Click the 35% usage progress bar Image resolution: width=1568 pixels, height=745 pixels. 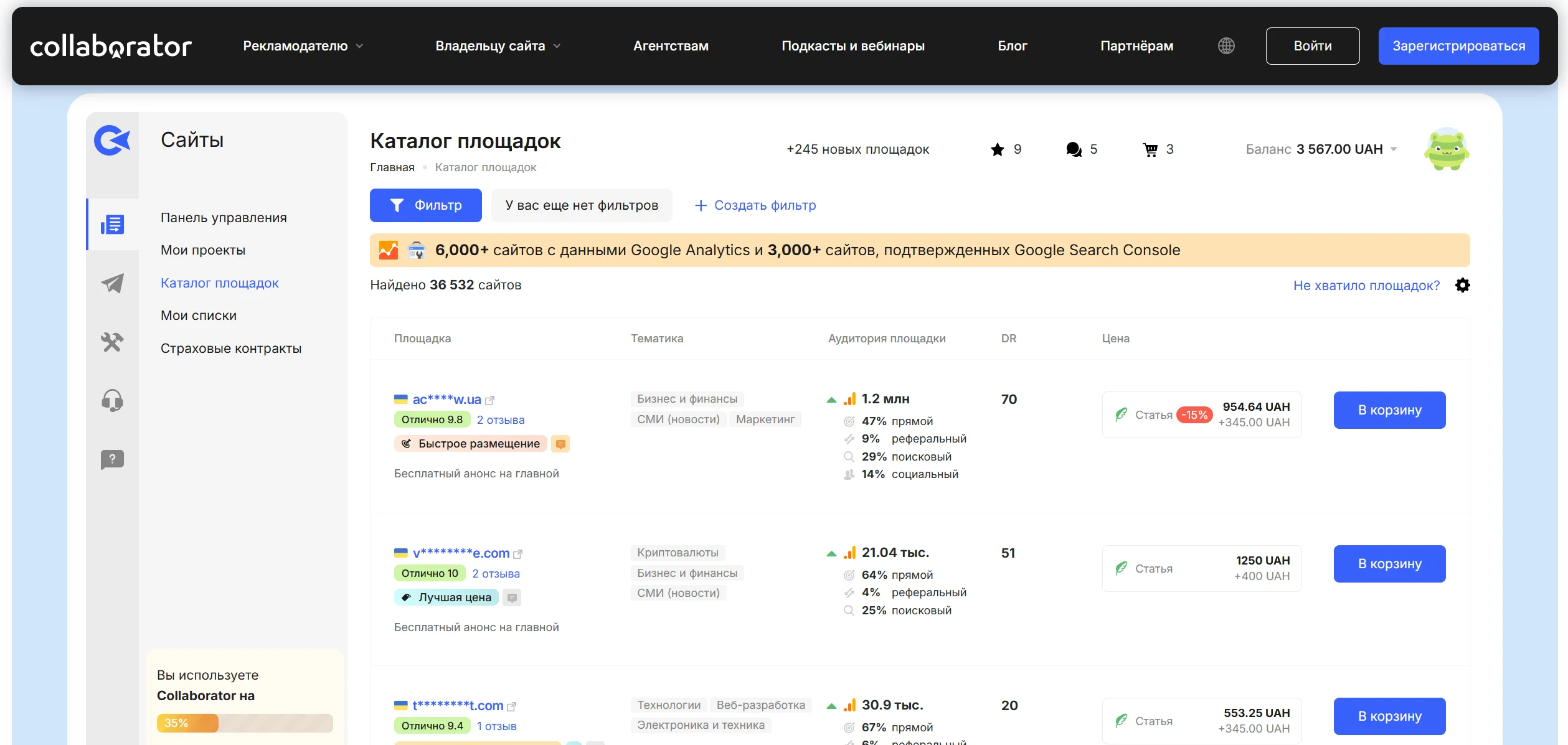point(245,723)
